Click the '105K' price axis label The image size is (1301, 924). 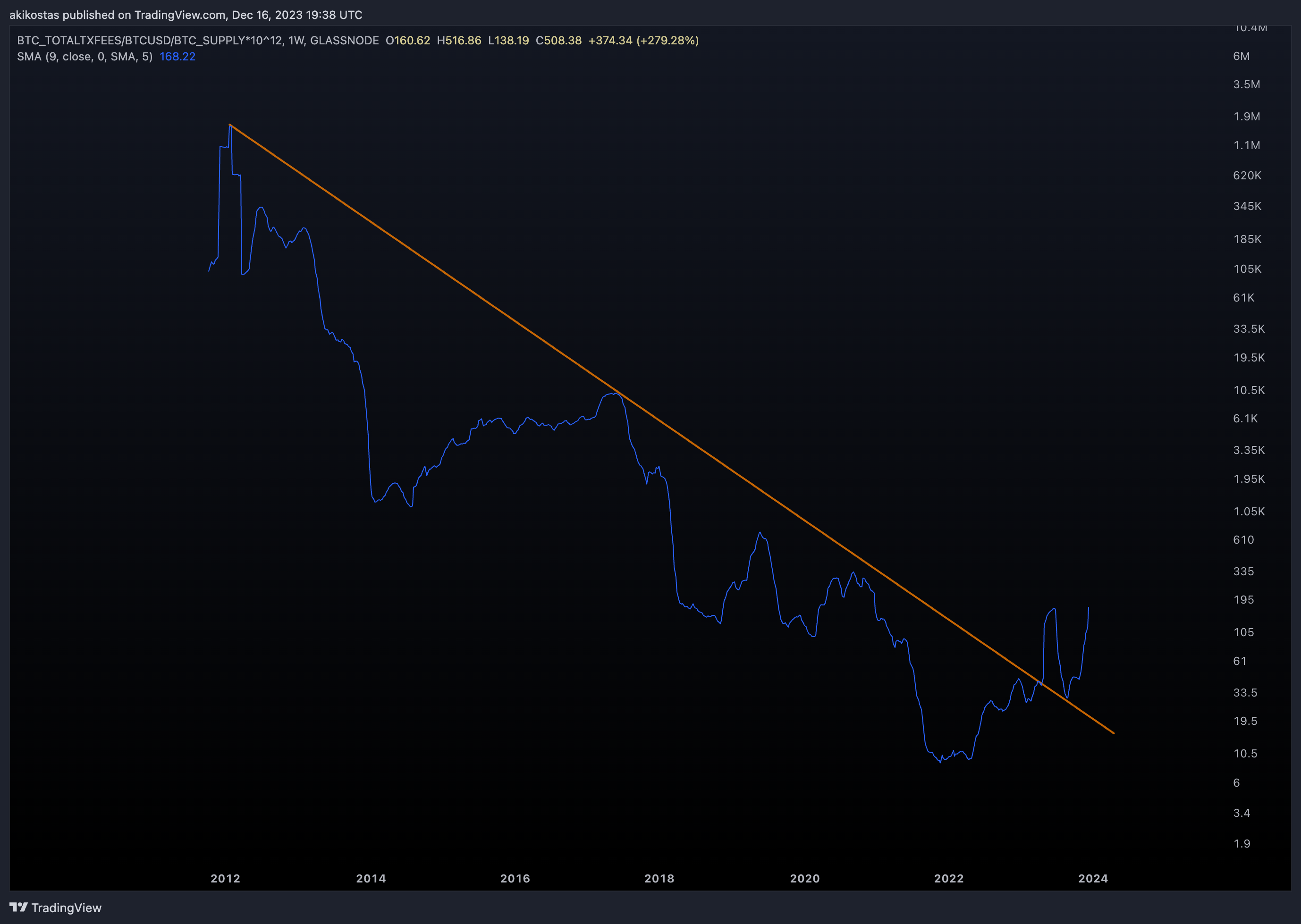pyautogui.click(x=1247, y=269)
